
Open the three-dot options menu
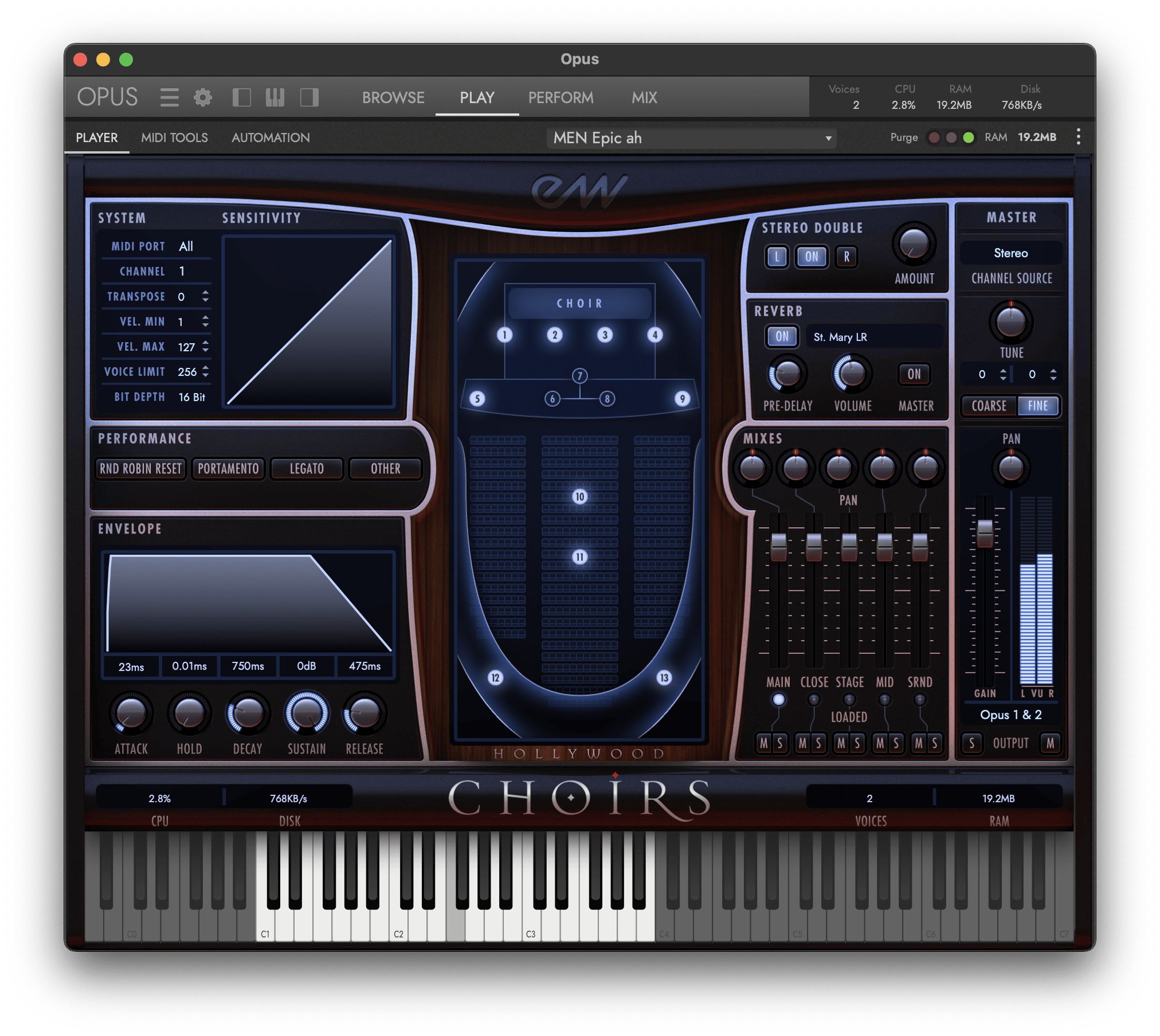coord(1078,137)
